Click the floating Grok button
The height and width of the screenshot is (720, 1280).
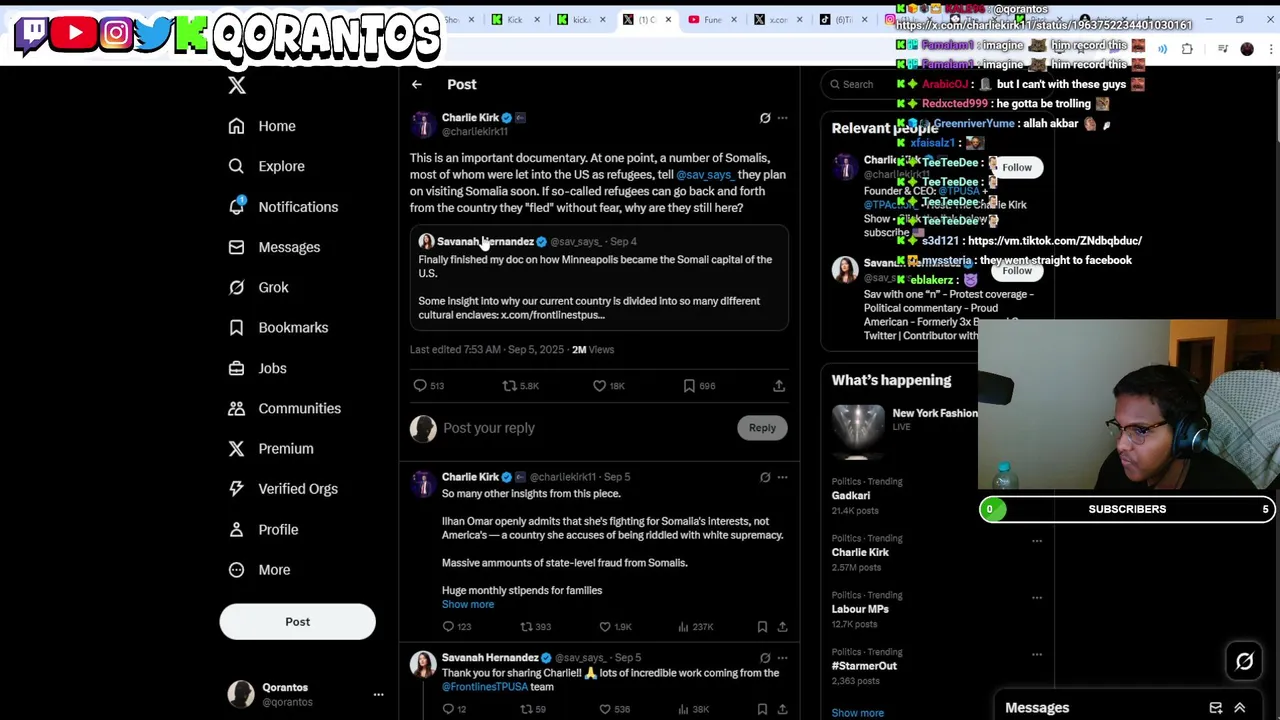tap(1245, 661)
